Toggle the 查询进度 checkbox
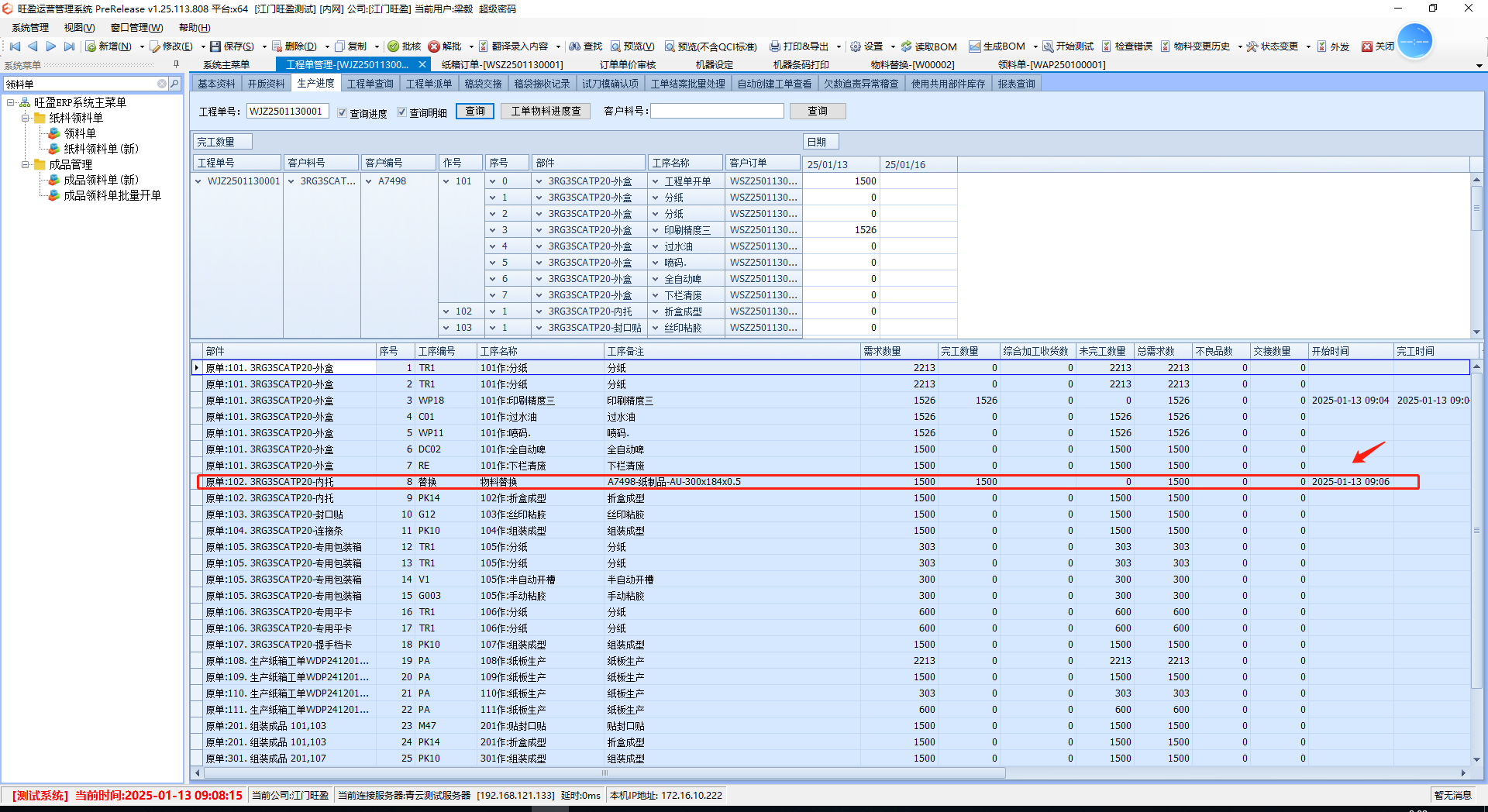The height and width of the screenshot is (812, 1488). [342, 112]
